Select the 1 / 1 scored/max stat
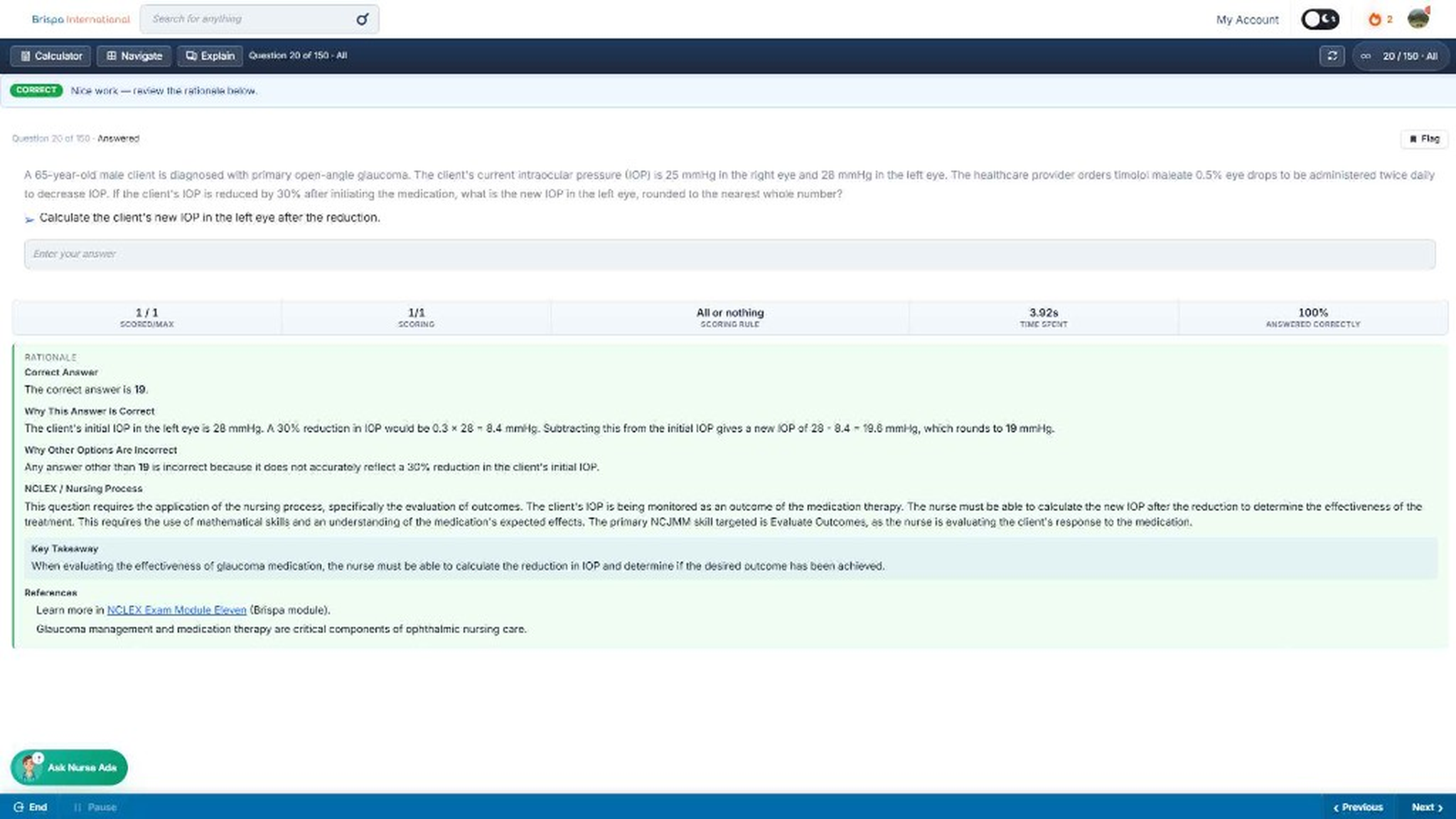Image resolution: width=1456 pixels, height=819 pixels. pos(146,317)
